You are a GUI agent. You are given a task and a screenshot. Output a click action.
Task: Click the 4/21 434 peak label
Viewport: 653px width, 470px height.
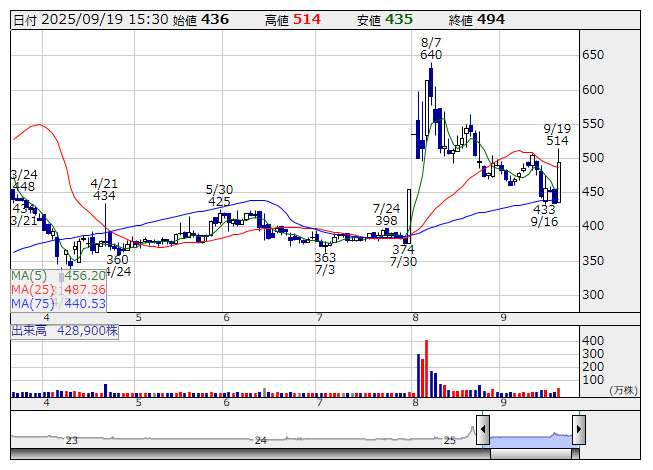[x=104, y=189]
